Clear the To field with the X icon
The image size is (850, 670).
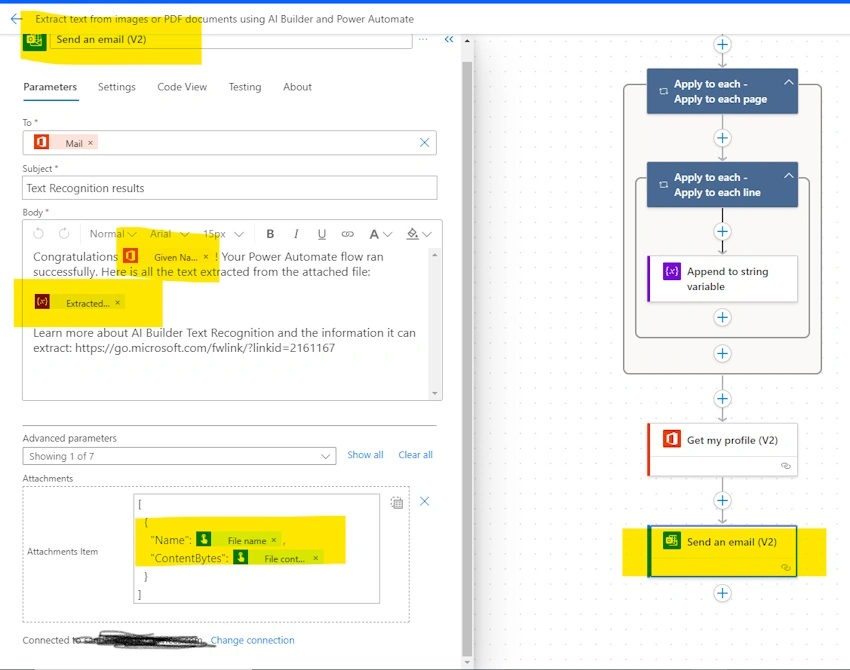[424, 143]
